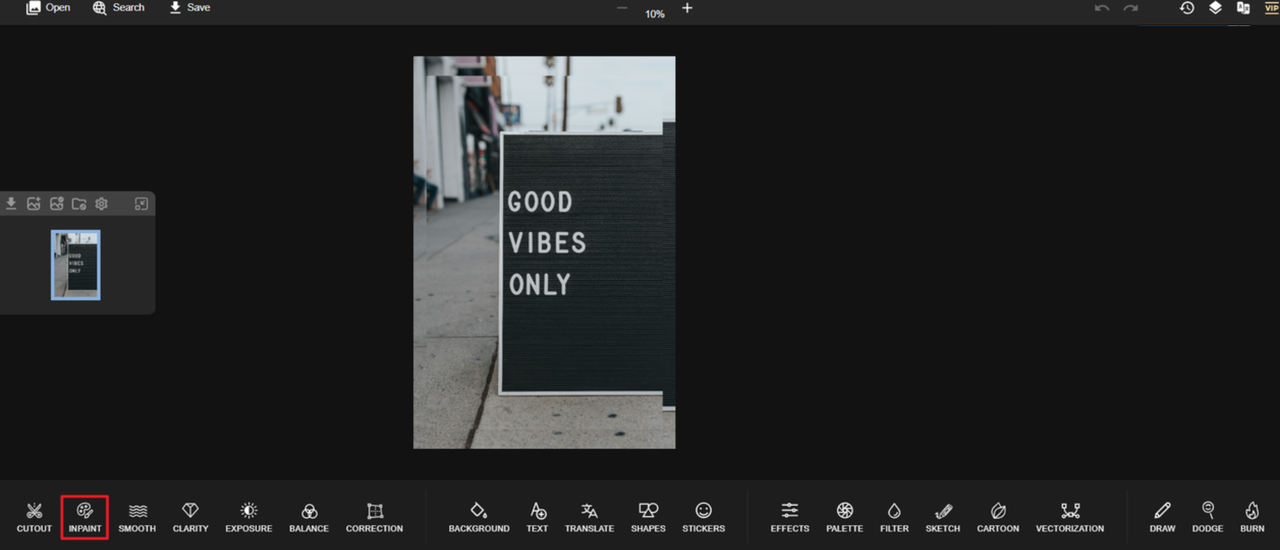
Task: Zoom out with the minus button
Action: point(622,8)
